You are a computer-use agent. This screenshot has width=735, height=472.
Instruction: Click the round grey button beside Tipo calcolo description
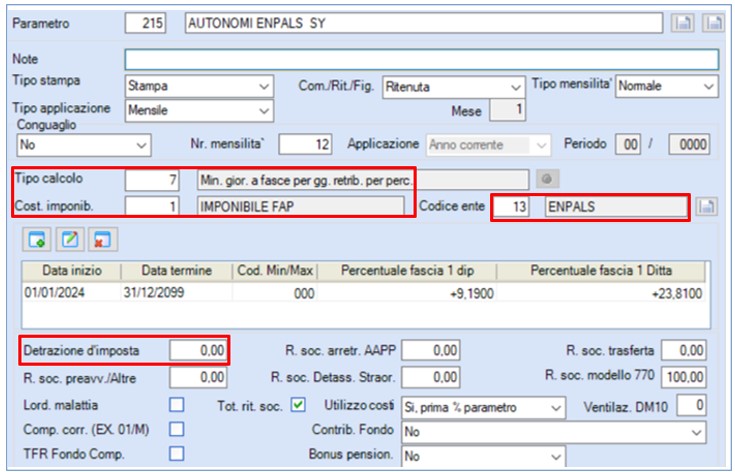click(x=547, y=179)
